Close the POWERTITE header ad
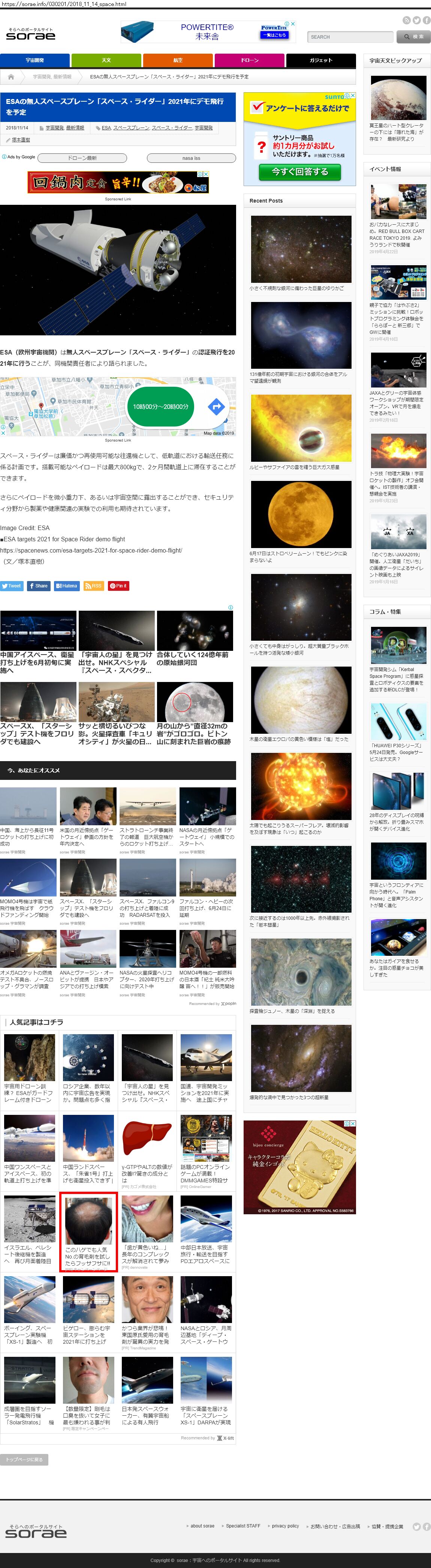Image resolution: width=431 pixels, height=1568 pixels. pos(293,24)
